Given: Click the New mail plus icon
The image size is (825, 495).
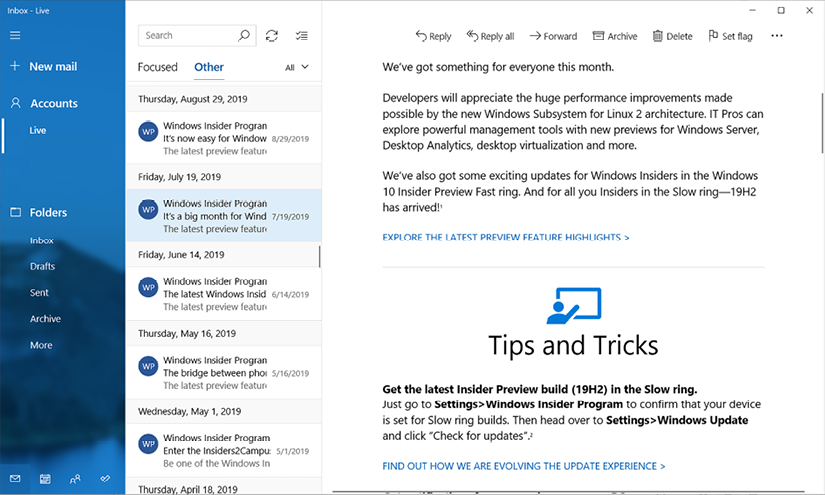Looking at the screenshot, I should pos(15,66).
